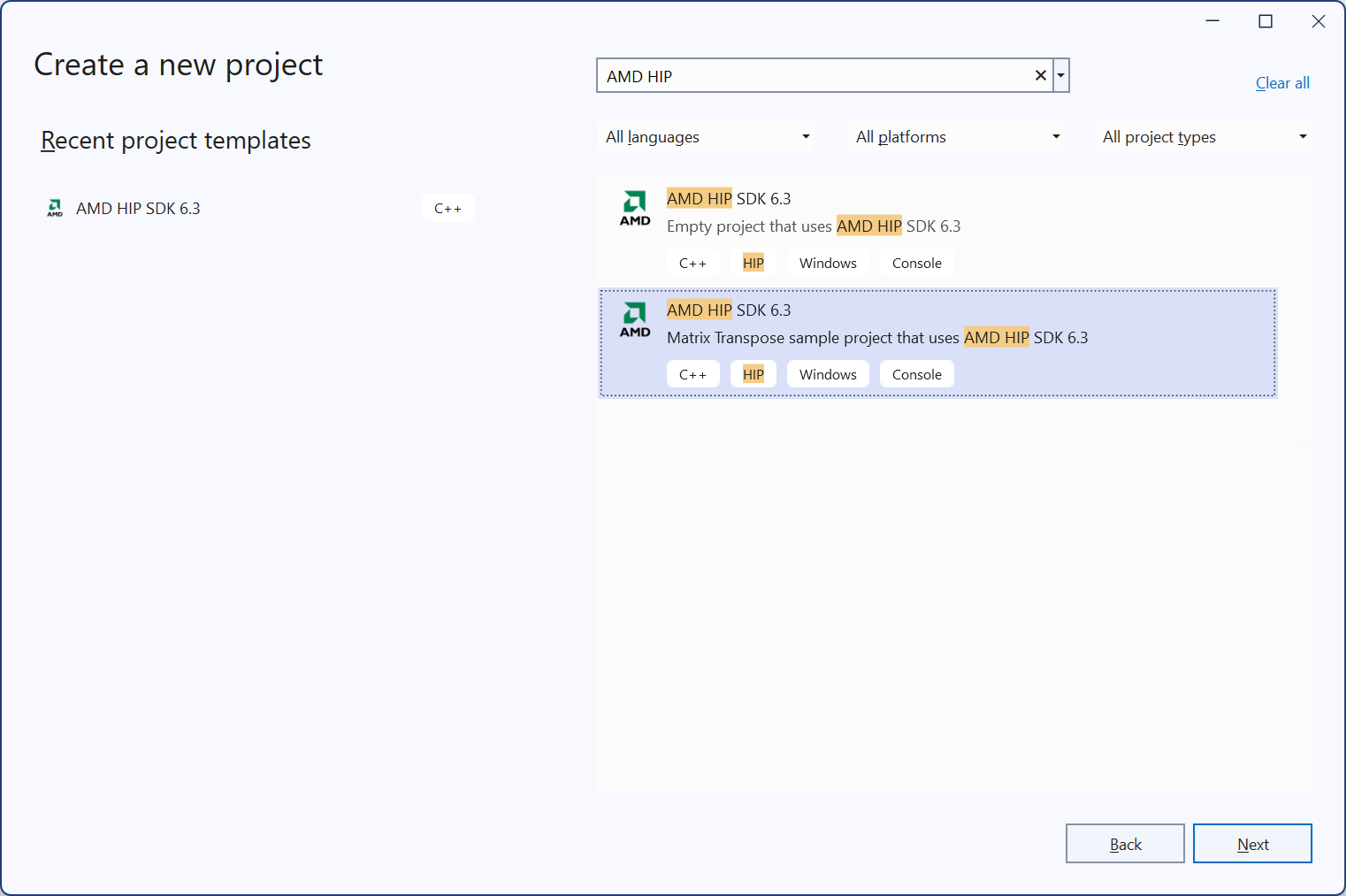This screenshot has width=1346, height=896.
Task: Click the Console tag on Matrix Transpose template
Action: tap(916, 375)
